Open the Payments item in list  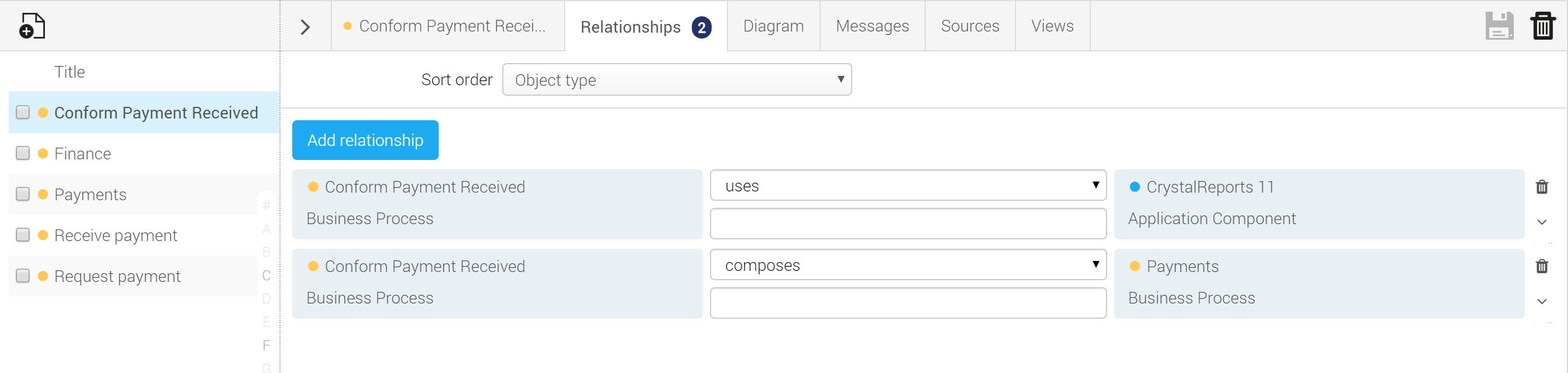pyautogui.click(x=90, y=194)
